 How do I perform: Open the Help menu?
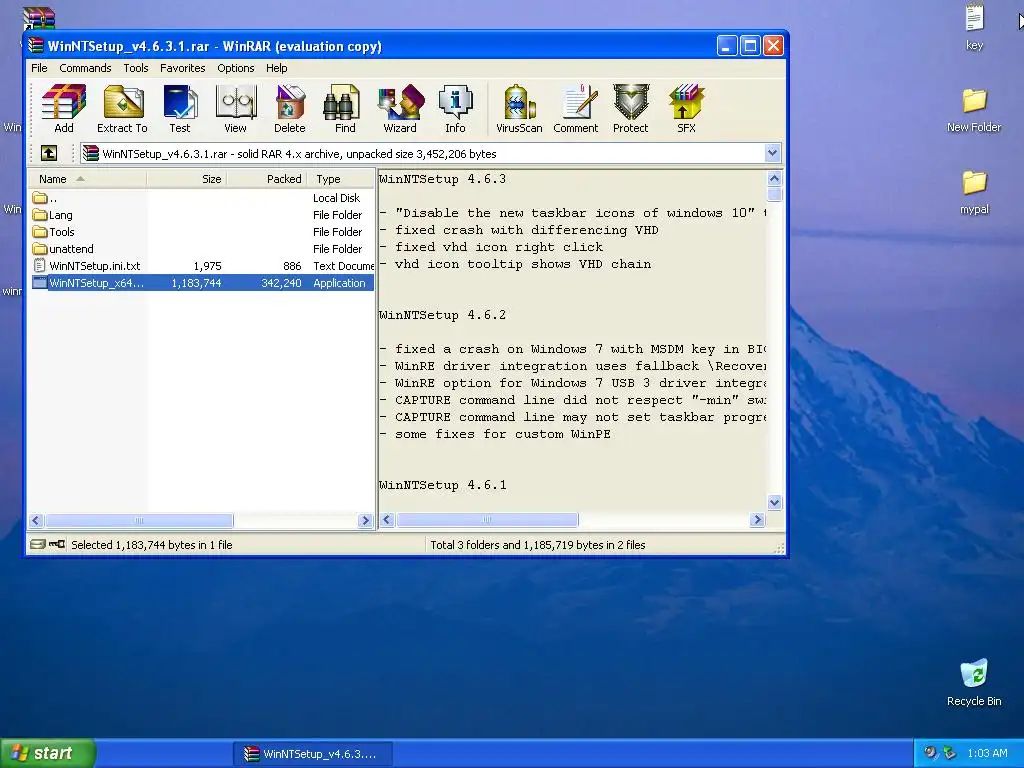276,68
